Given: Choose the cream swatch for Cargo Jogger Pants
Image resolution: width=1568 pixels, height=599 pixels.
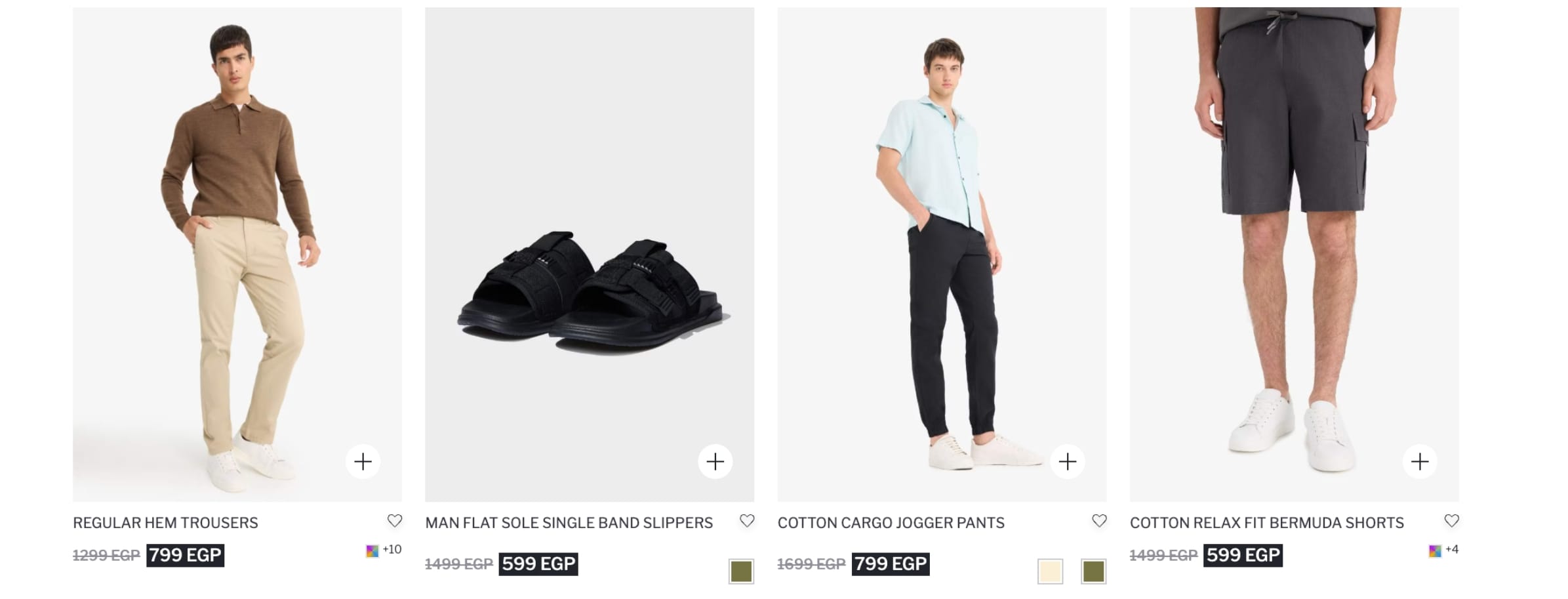Looking at the screenshot, I should coord(1049,571).
